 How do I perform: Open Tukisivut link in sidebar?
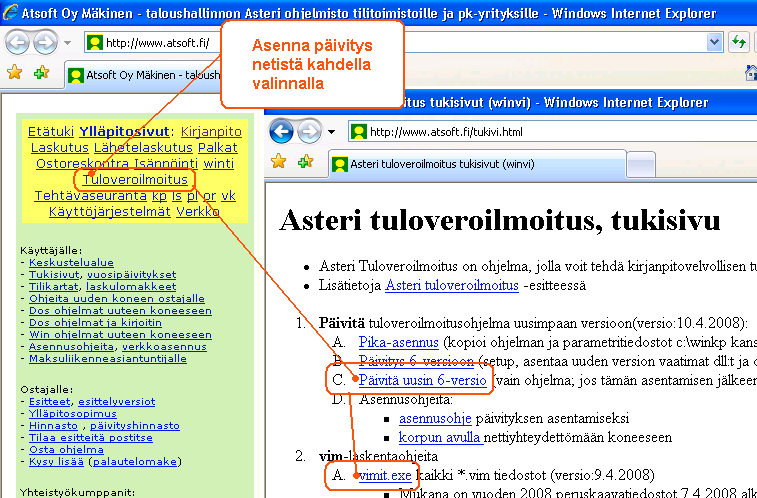(54, 275)
